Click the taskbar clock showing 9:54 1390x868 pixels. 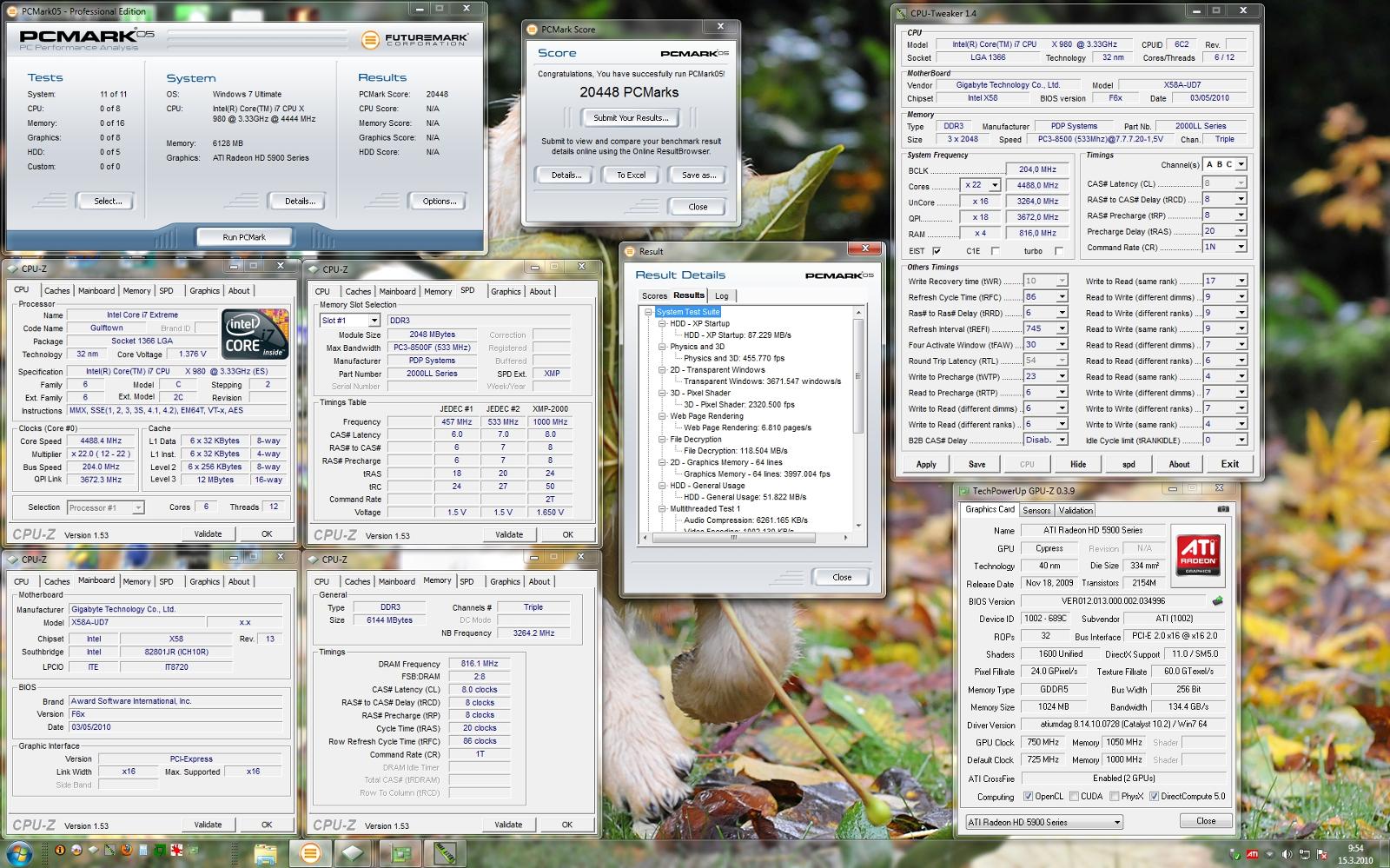tap(1355, 853)
